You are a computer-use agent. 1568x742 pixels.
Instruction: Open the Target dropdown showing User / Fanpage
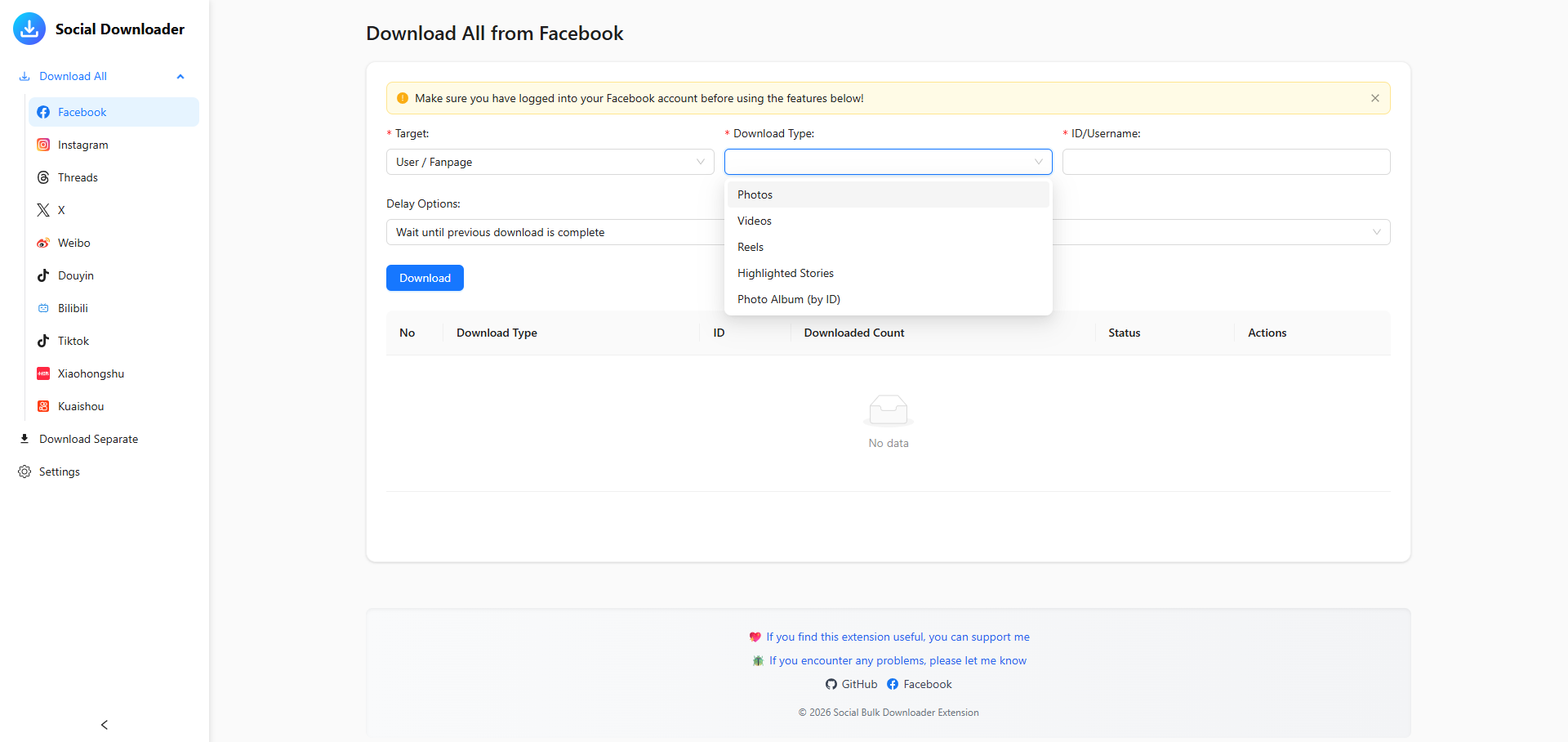(x=550, y=162)
